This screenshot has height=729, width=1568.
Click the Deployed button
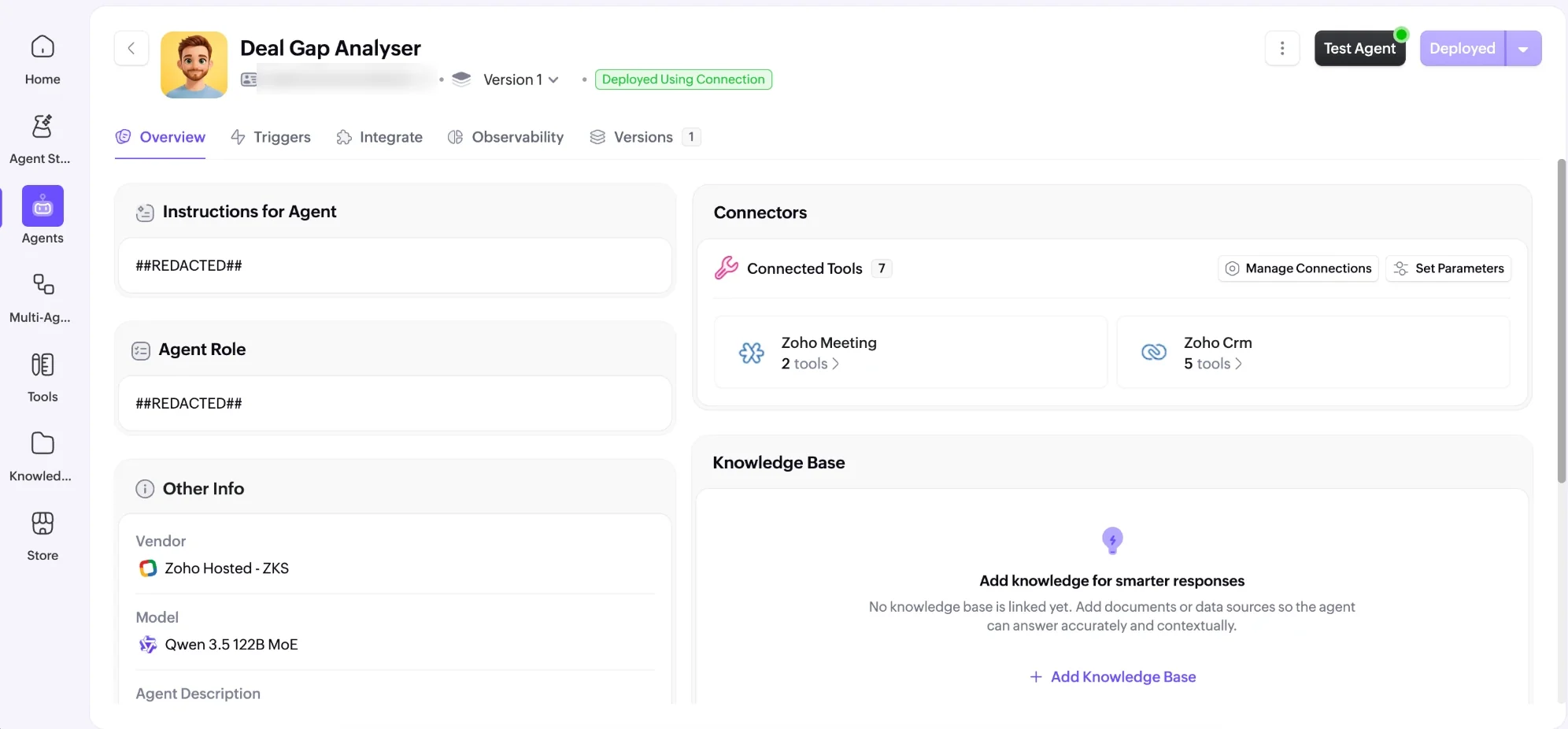point(1463,49)
